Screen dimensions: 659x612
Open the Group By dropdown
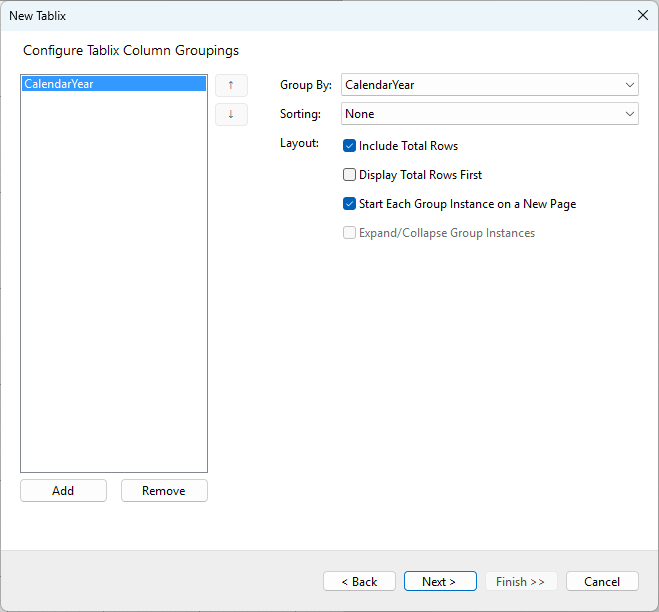coord(490,85)
